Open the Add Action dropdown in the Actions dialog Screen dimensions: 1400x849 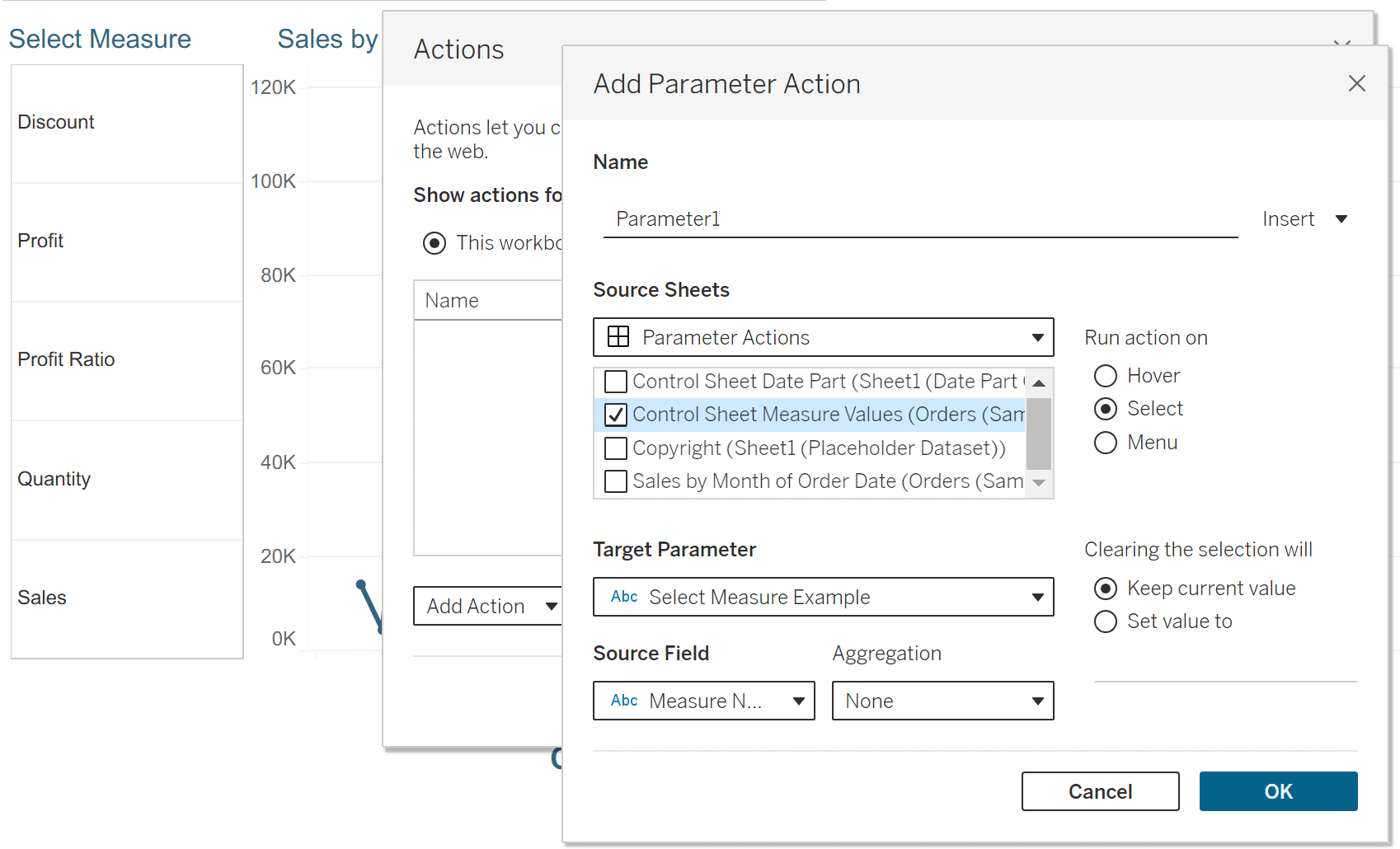tap(488, 606)
